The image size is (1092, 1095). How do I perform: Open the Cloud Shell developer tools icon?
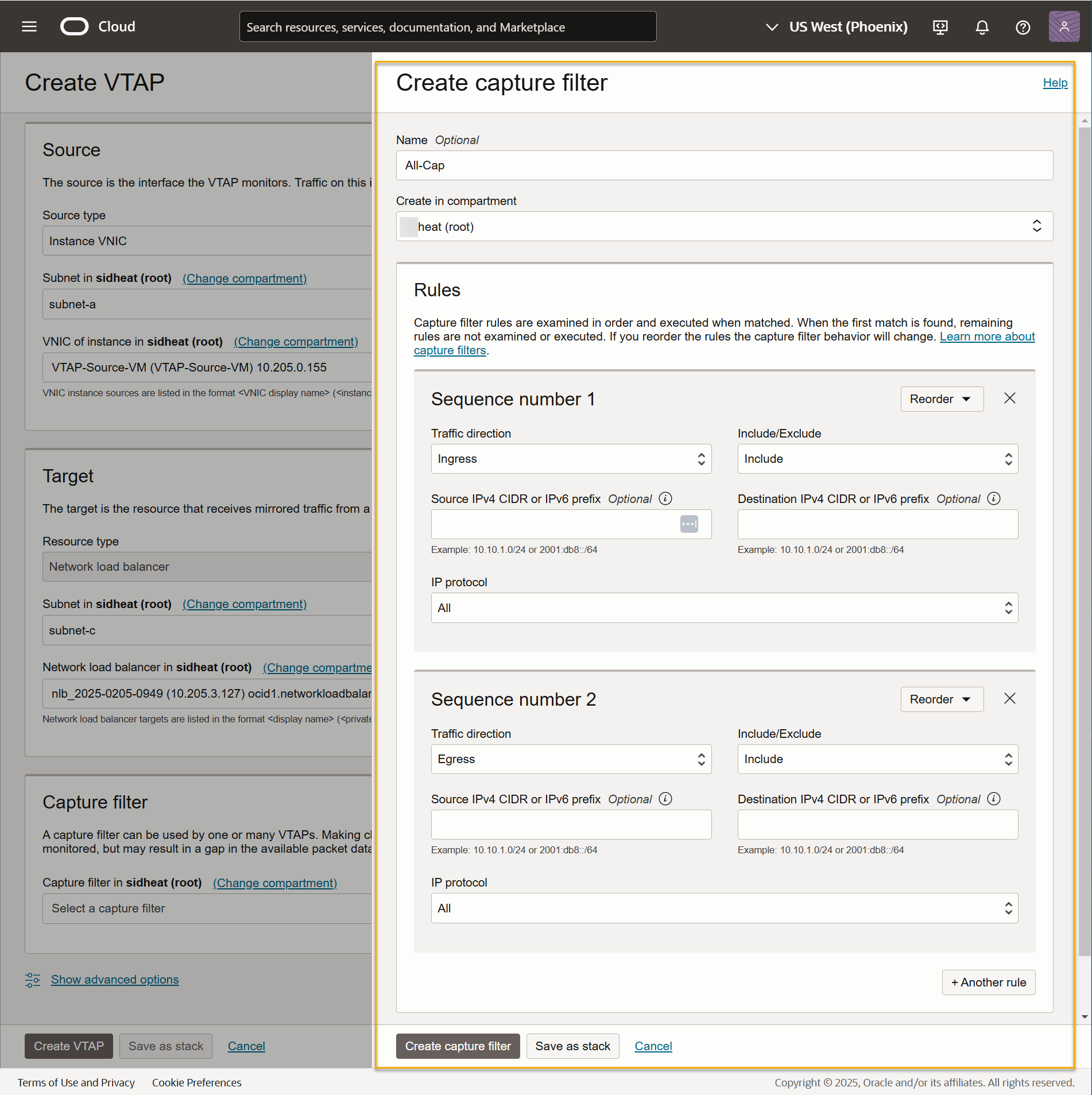point(940,27)
